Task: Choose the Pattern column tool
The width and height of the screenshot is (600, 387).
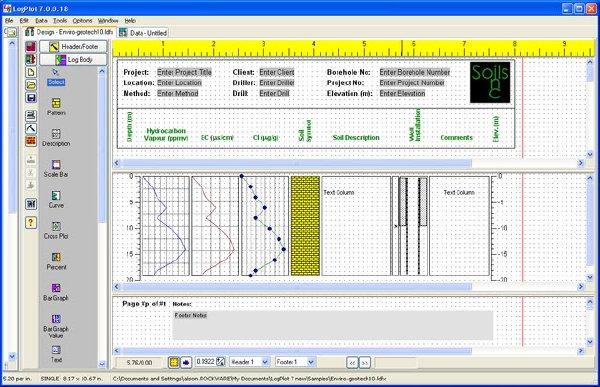Action: tap(56, 107)
